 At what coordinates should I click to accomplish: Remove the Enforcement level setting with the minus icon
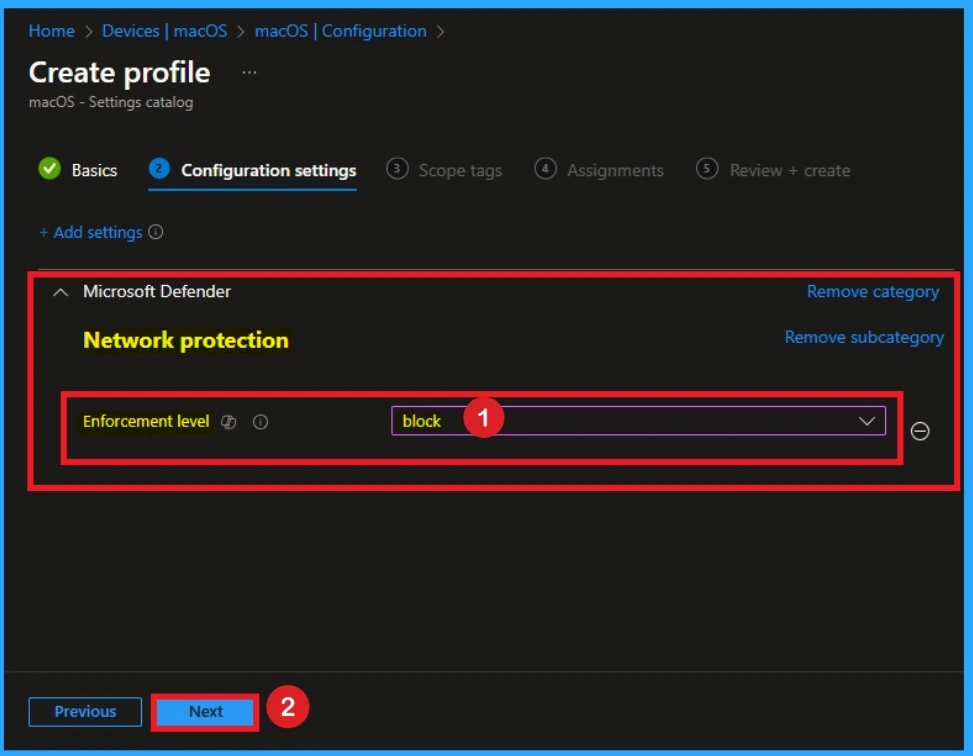point(920,431)
